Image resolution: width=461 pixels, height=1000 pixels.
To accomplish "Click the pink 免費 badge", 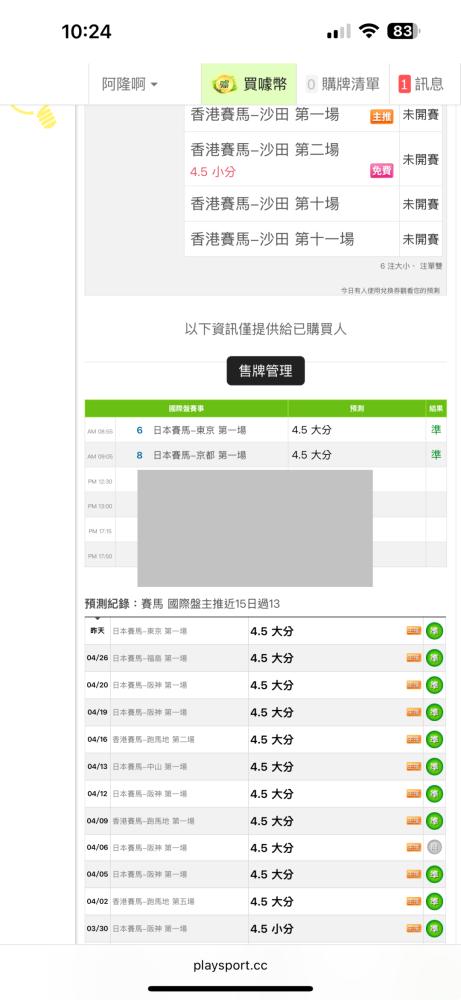I will (x=381, y=171).
